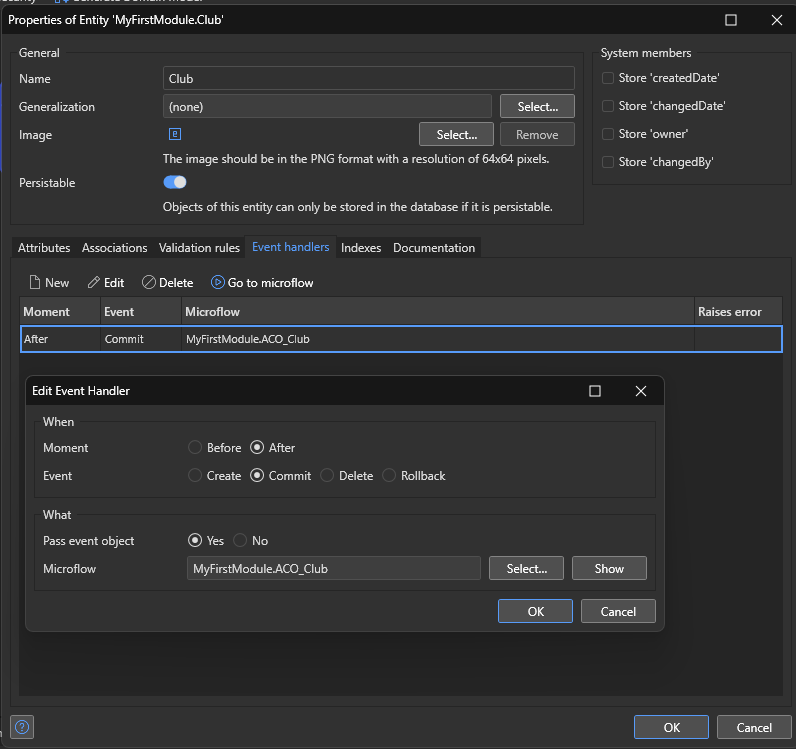
Task: Cancel the Edit Event Handler dialog
Action: click(x=618, y=611)
